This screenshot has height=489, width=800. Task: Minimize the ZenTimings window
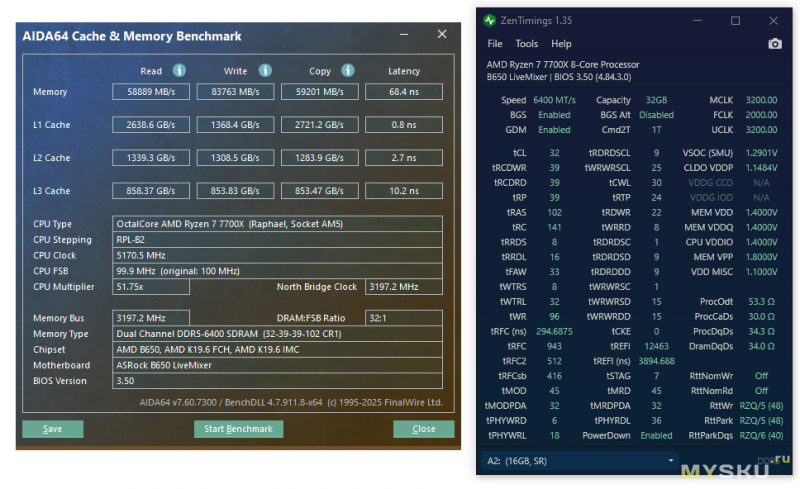696,20
